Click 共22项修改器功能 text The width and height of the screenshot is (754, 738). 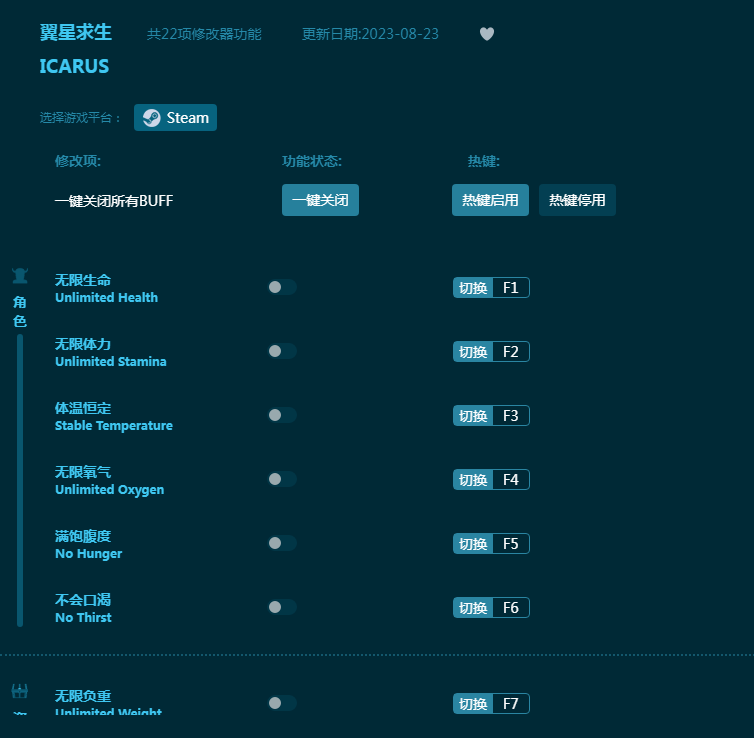tap(204, 34)
